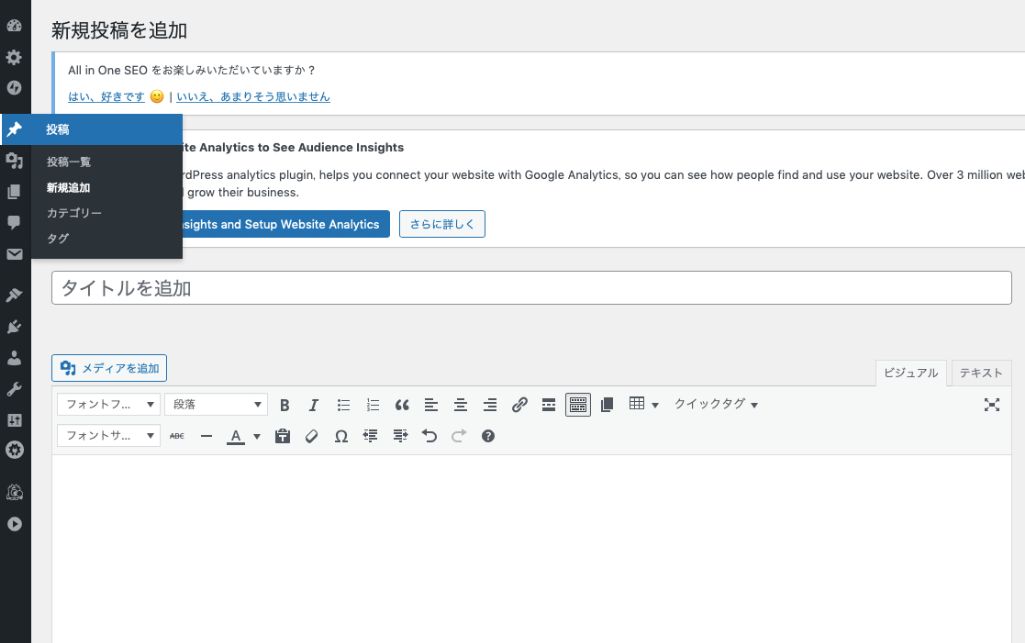This screenshot has height=643, width=1025.
Task: Insert a blockquote
Action: click(402, 405)
